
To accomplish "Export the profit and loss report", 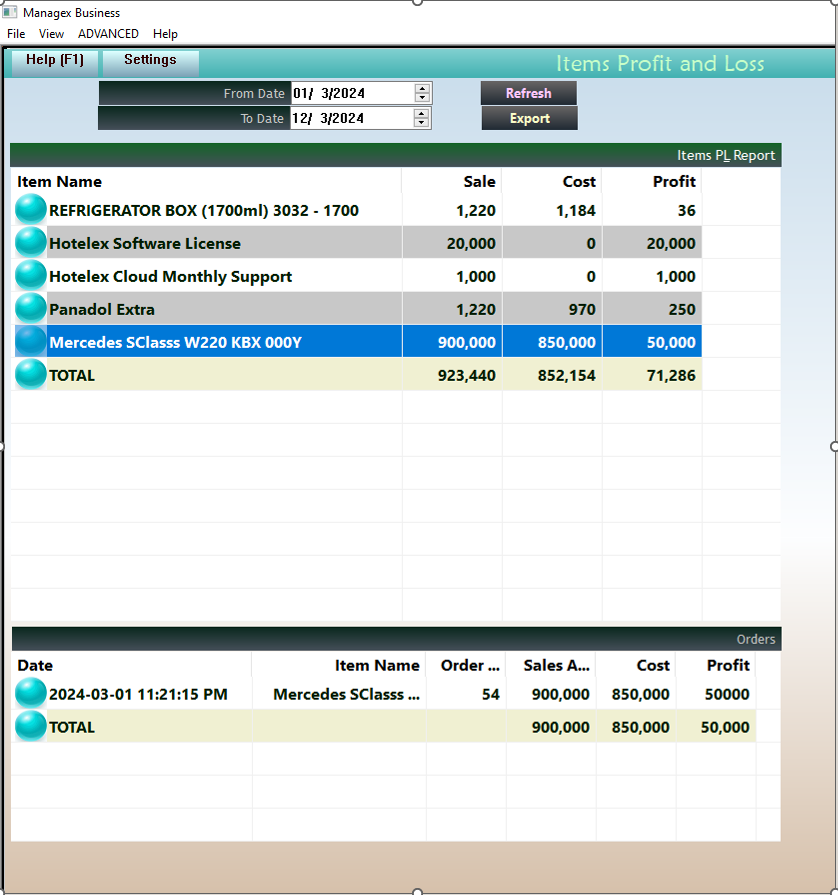I will 529,118.
